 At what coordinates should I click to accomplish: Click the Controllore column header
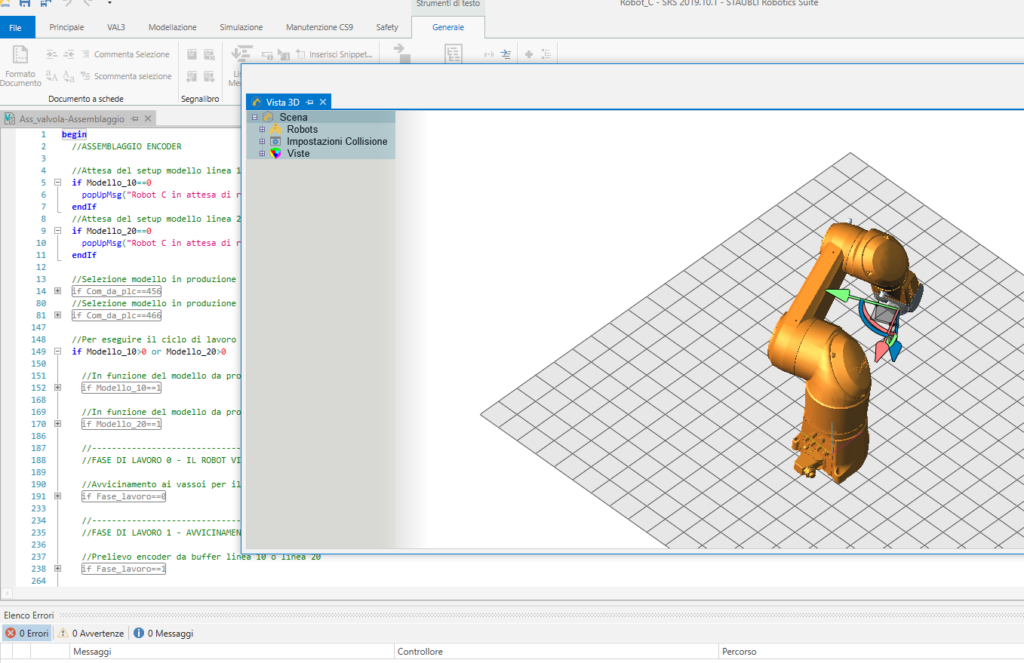tap(556, 652)
